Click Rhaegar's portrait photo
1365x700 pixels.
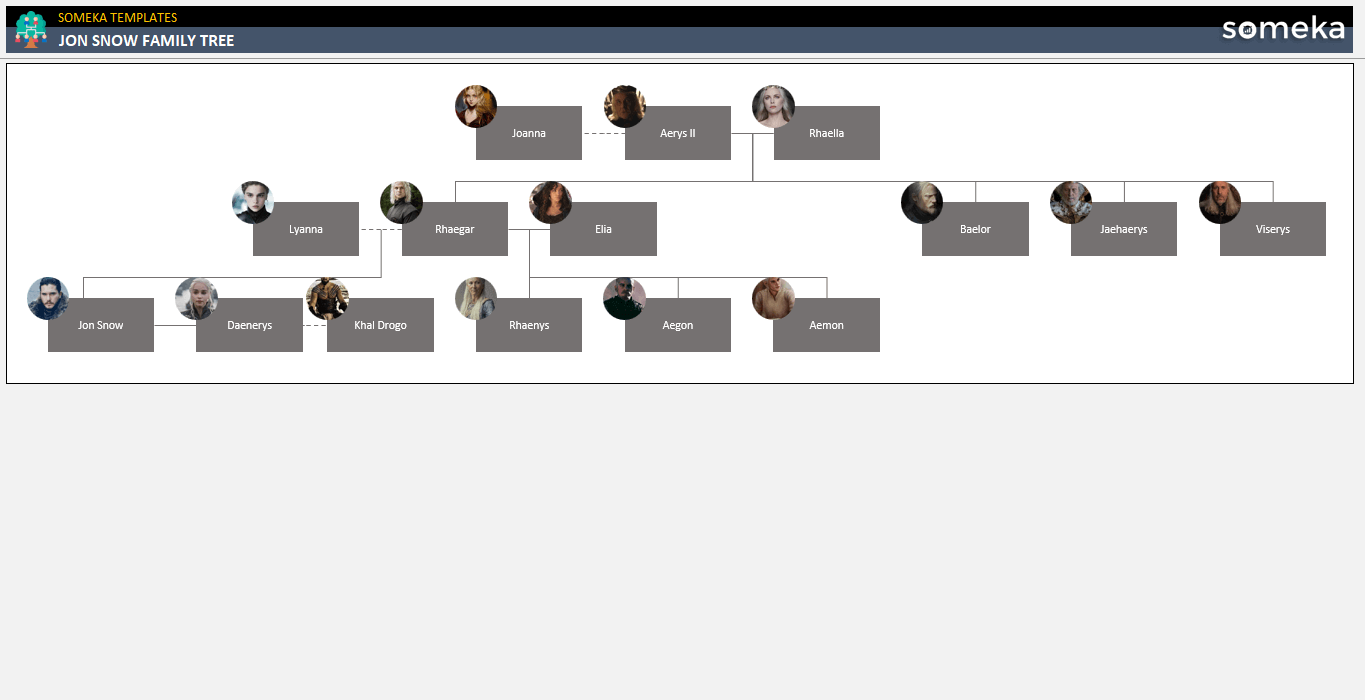point(401,202)
